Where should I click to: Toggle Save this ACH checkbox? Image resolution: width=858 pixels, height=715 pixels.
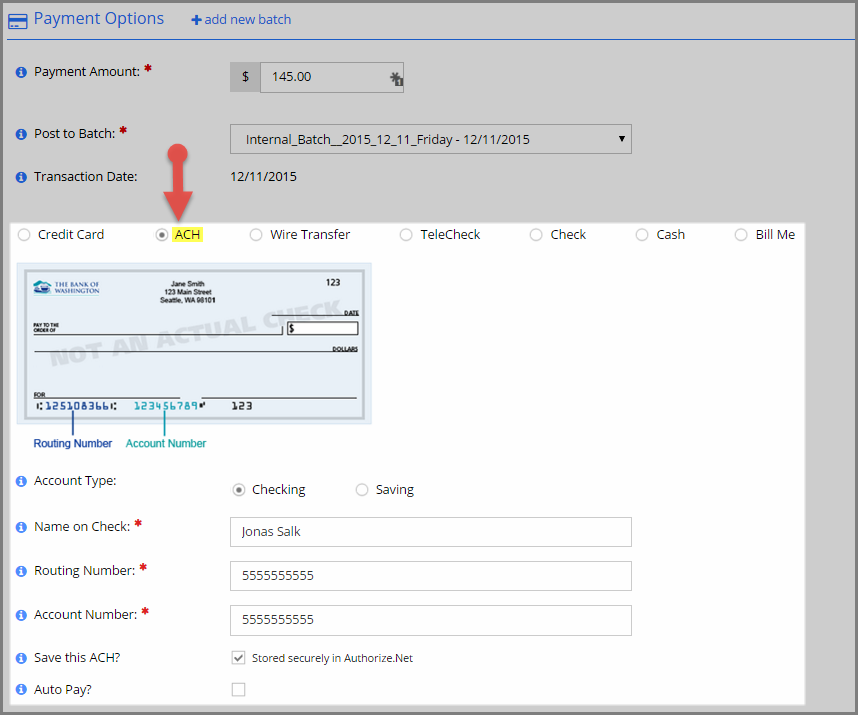[239, 658]
